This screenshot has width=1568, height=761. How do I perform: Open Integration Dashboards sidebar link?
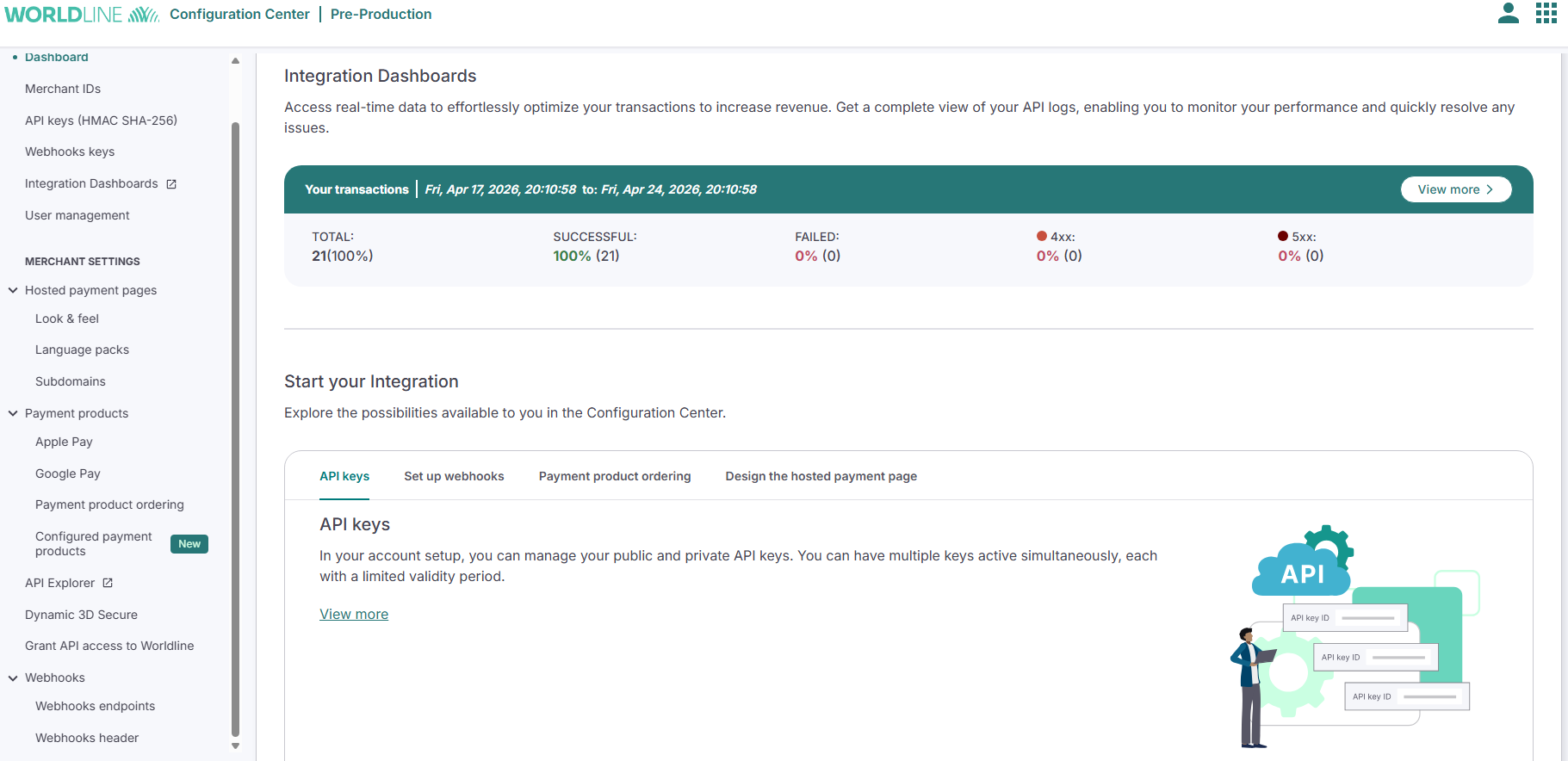pos(91,183)
